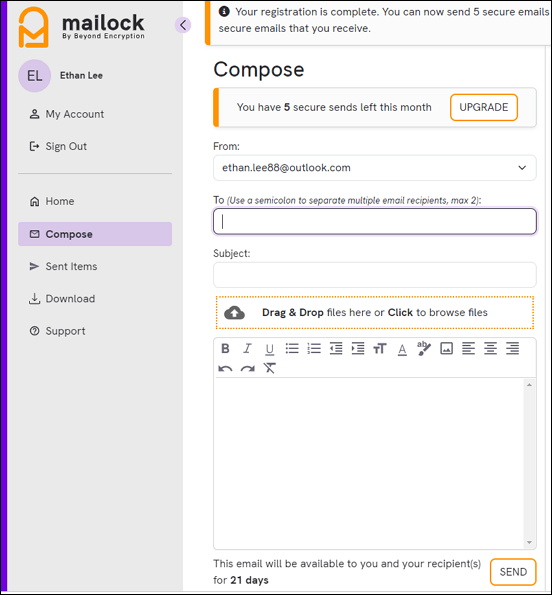Image resolution: width=552 pixels, height=595 pixels.
Task: Open the From address dropdown
Action: (x=374, y=168)
